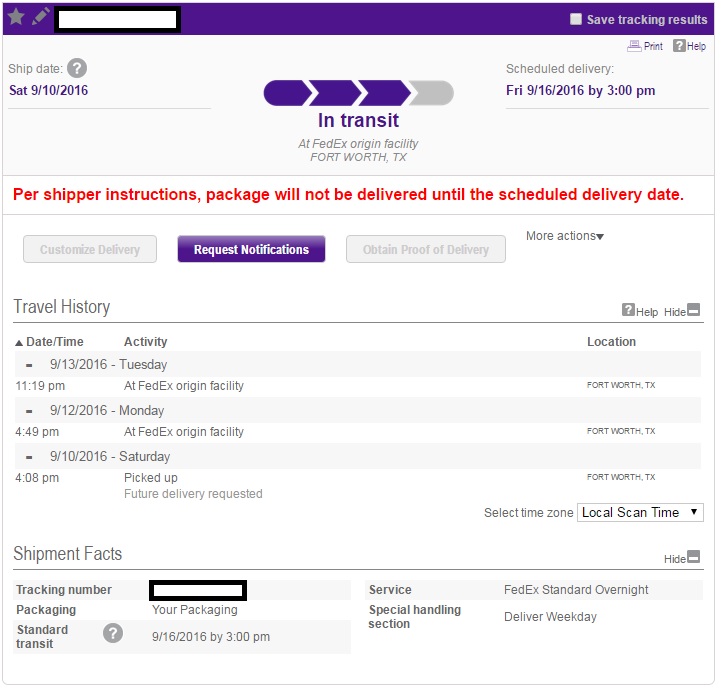
Task: Click the Deliver Weekday handling value
Action: pyautogui.click(x=550, y=617)
